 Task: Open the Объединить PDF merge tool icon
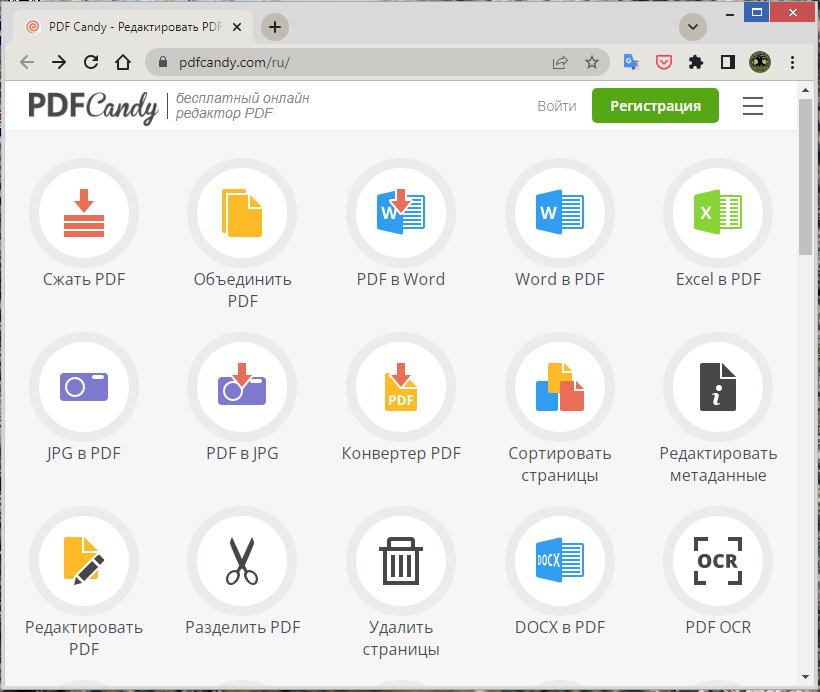click(242, 213)
